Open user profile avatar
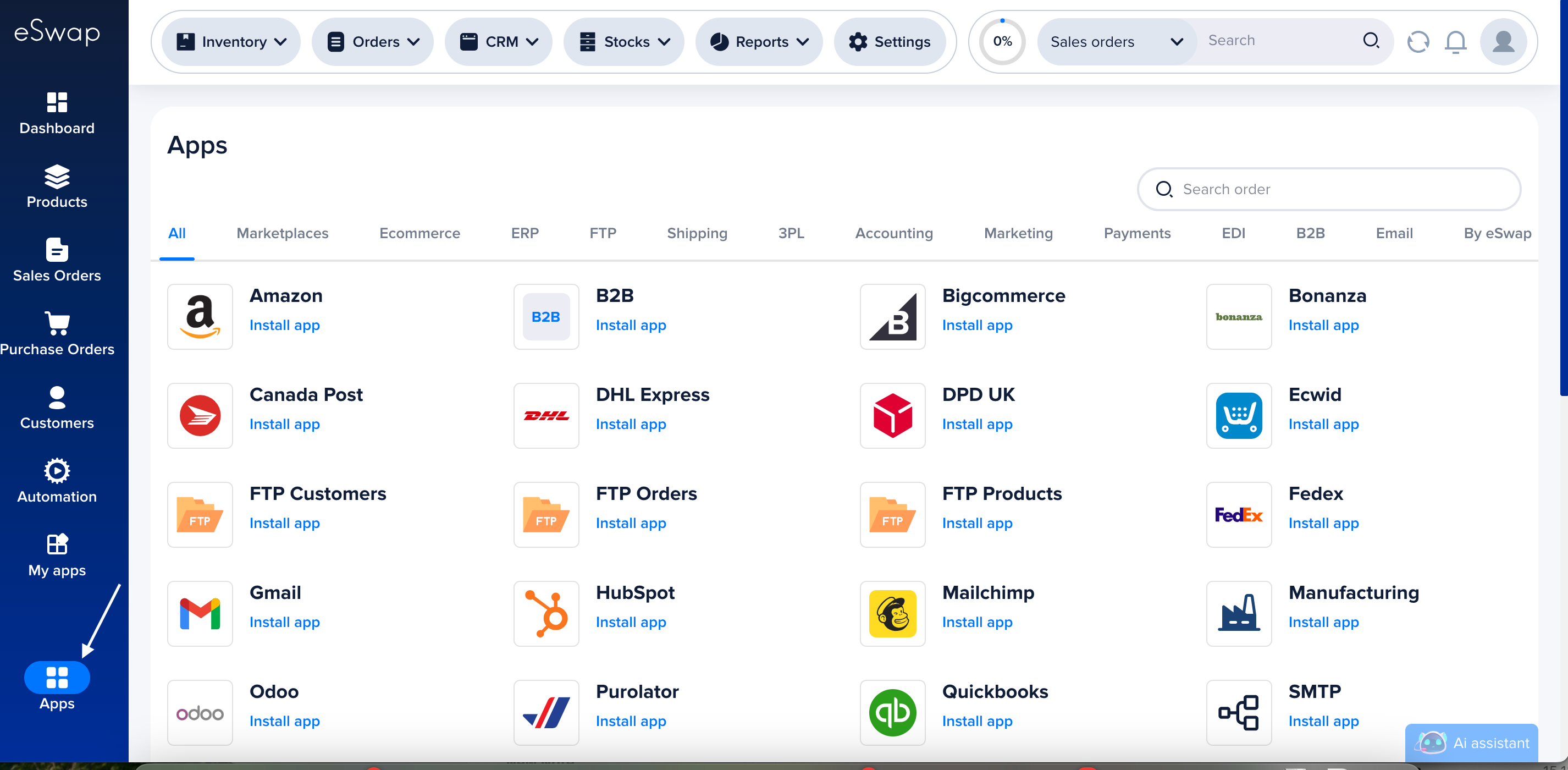The image size is (1568, 770). [1503, 41]
